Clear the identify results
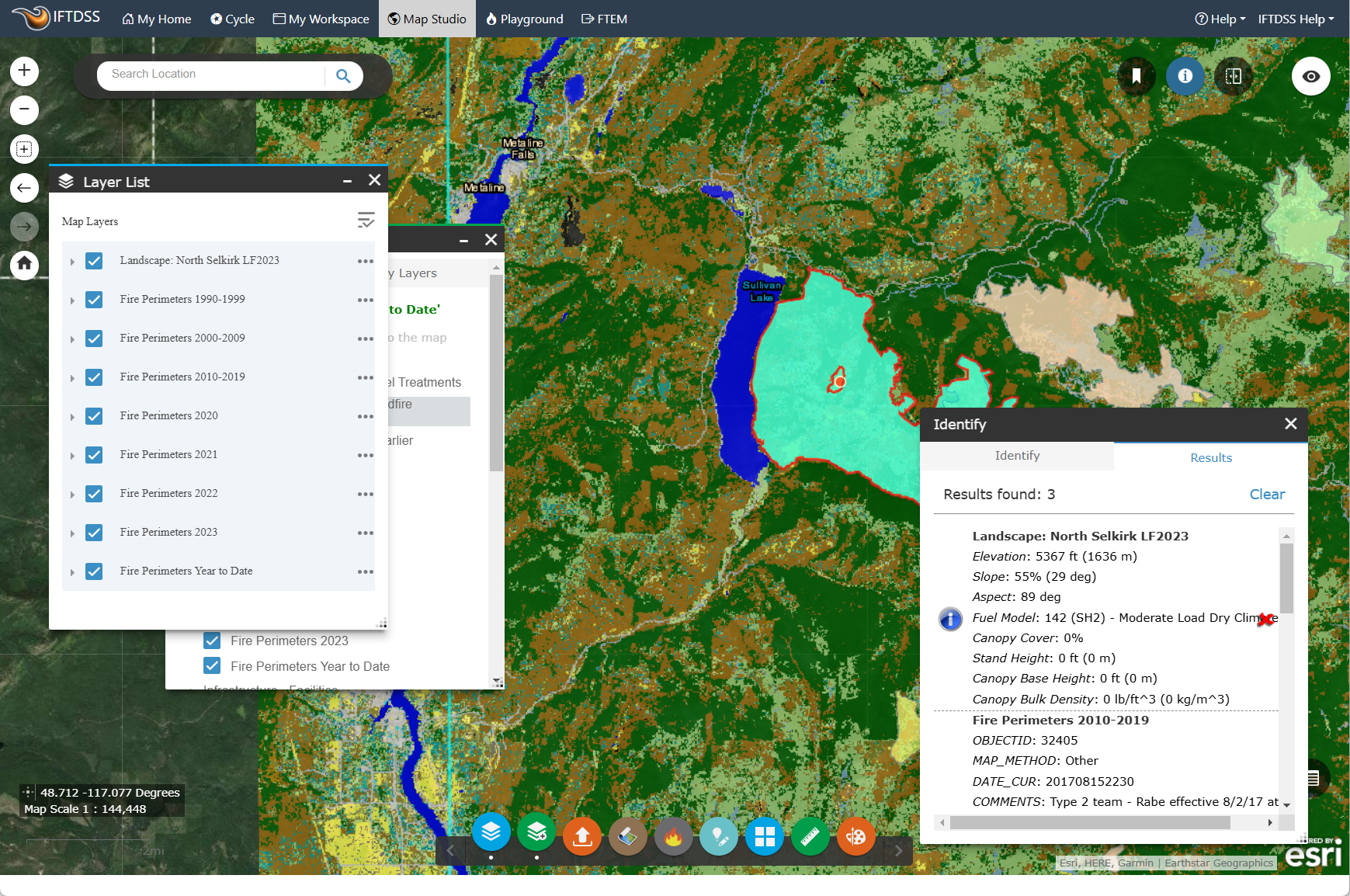Screen dimensions: 1350x896 pos(1267,495)
